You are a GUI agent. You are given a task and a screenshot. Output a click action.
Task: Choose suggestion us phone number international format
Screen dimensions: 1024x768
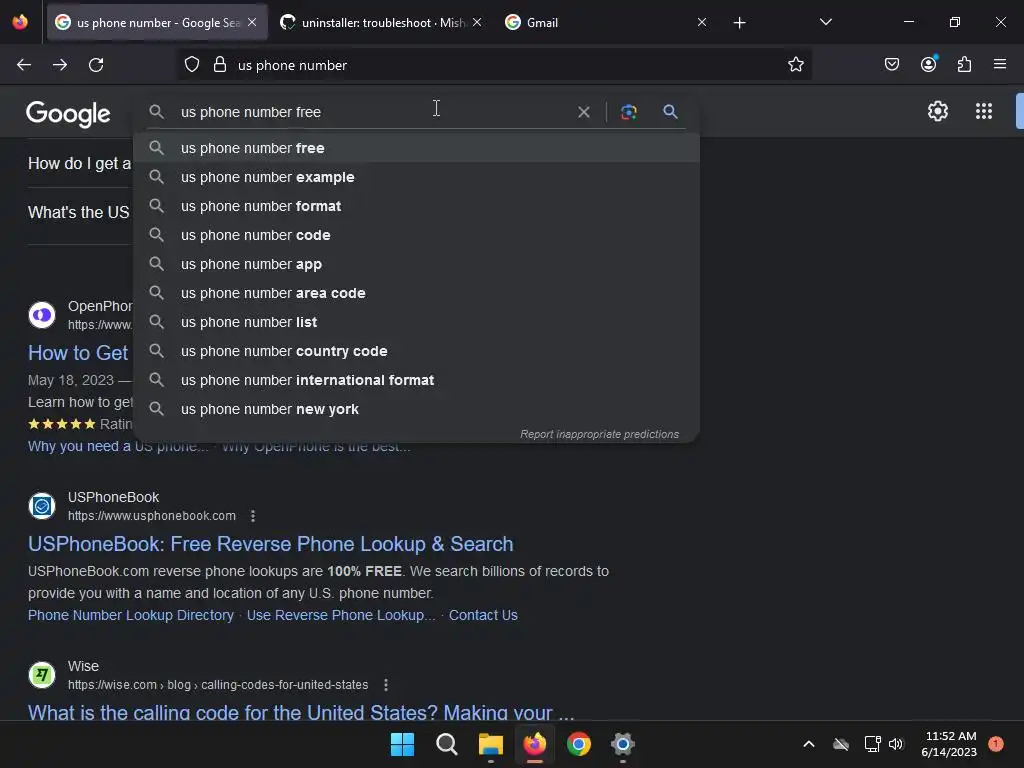tap(417, 380)
